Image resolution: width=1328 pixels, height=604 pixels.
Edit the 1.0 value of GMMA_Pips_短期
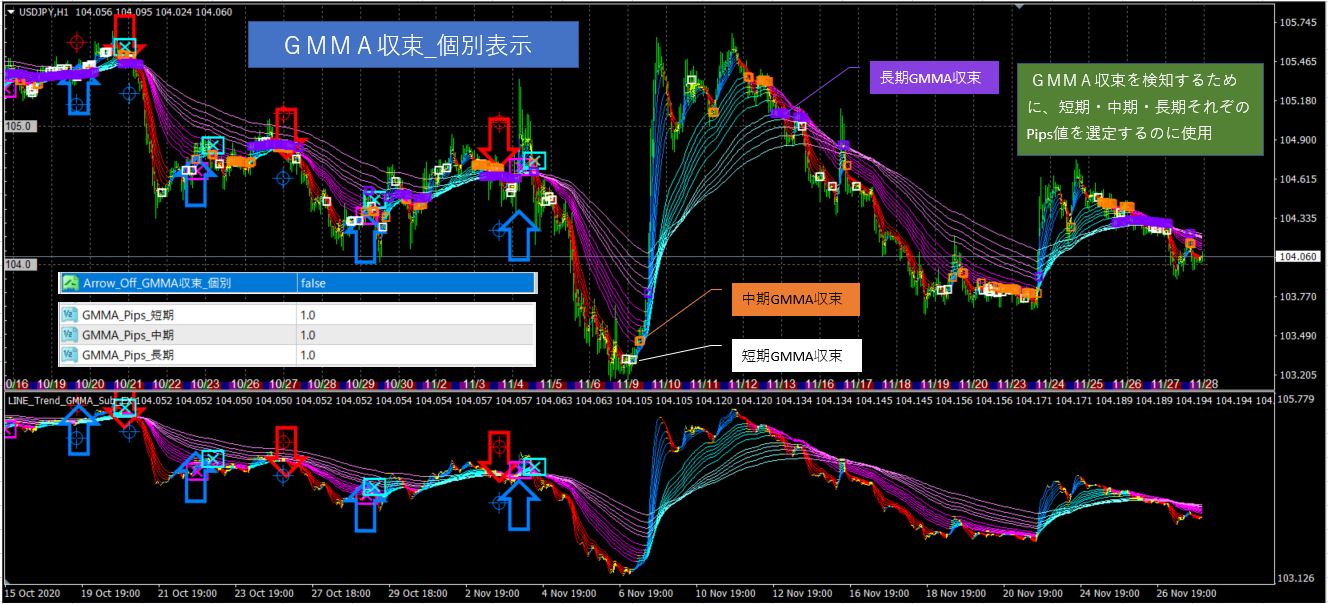(307, 315)
